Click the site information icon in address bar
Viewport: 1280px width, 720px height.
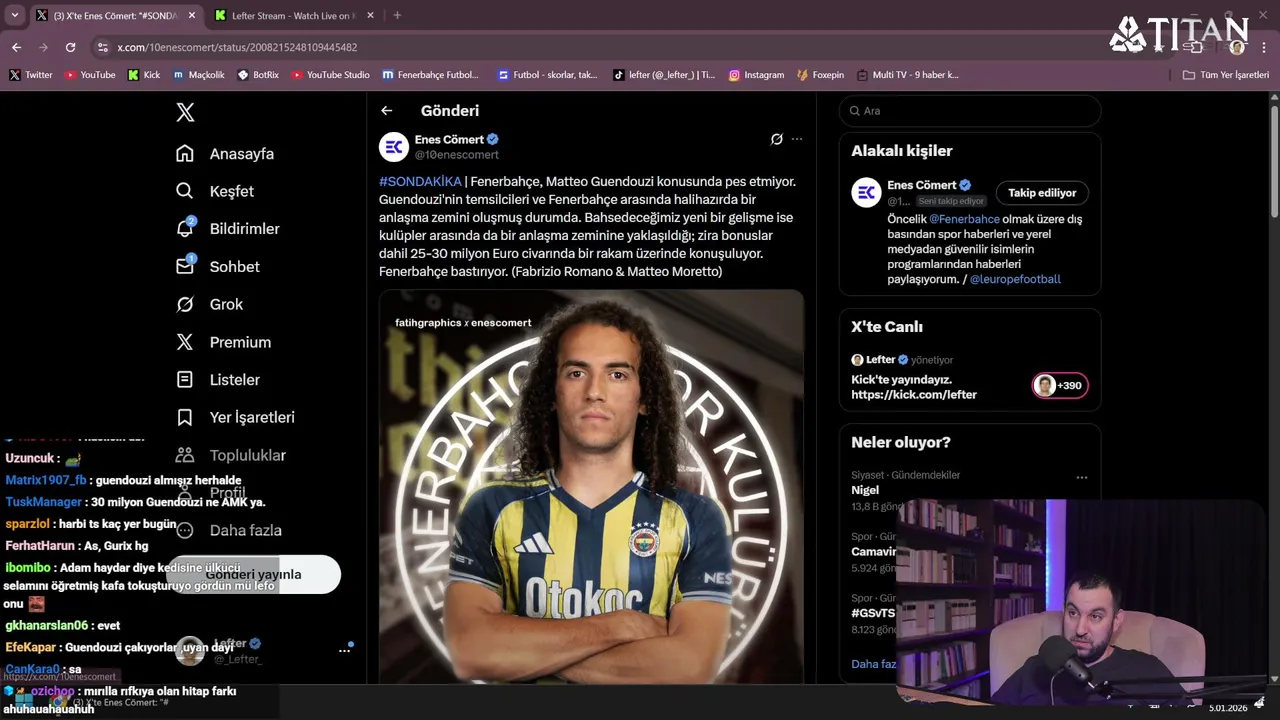(102, 47)
